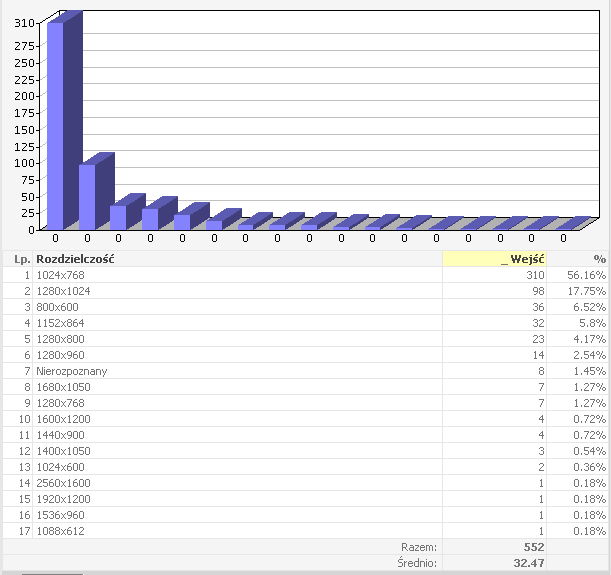Click the 1152x864 resolution entry
This screenshot has width=611, height=575.
pos(60,323)
